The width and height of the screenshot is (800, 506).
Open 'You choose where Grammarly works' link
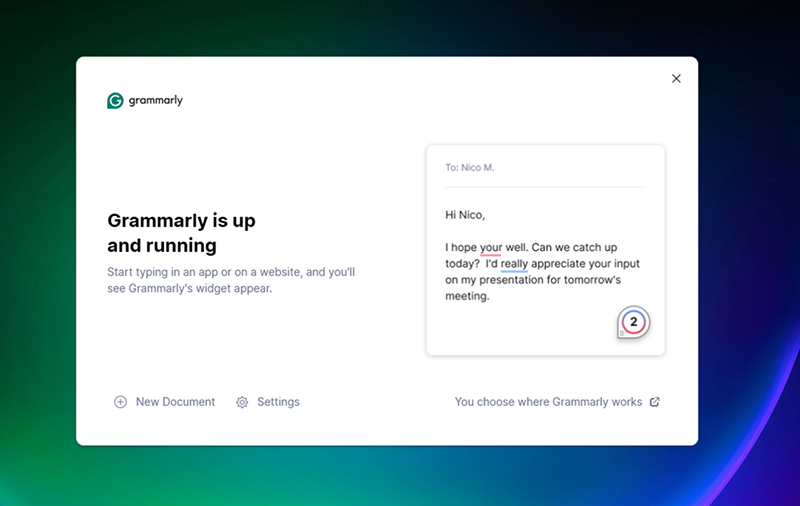[557, 402]
